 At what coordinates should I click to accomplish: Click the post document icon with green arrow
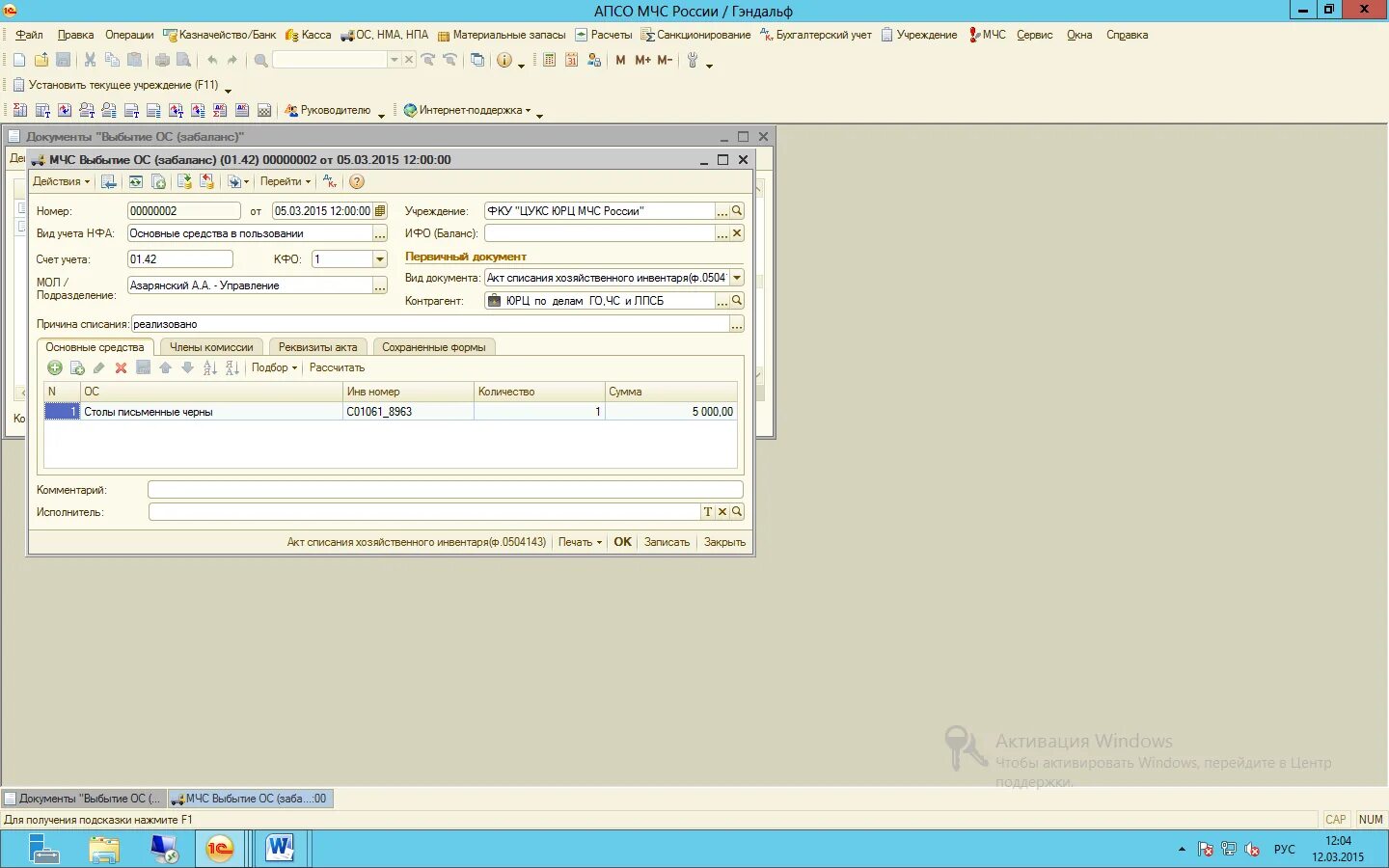[x=184, y=181]
